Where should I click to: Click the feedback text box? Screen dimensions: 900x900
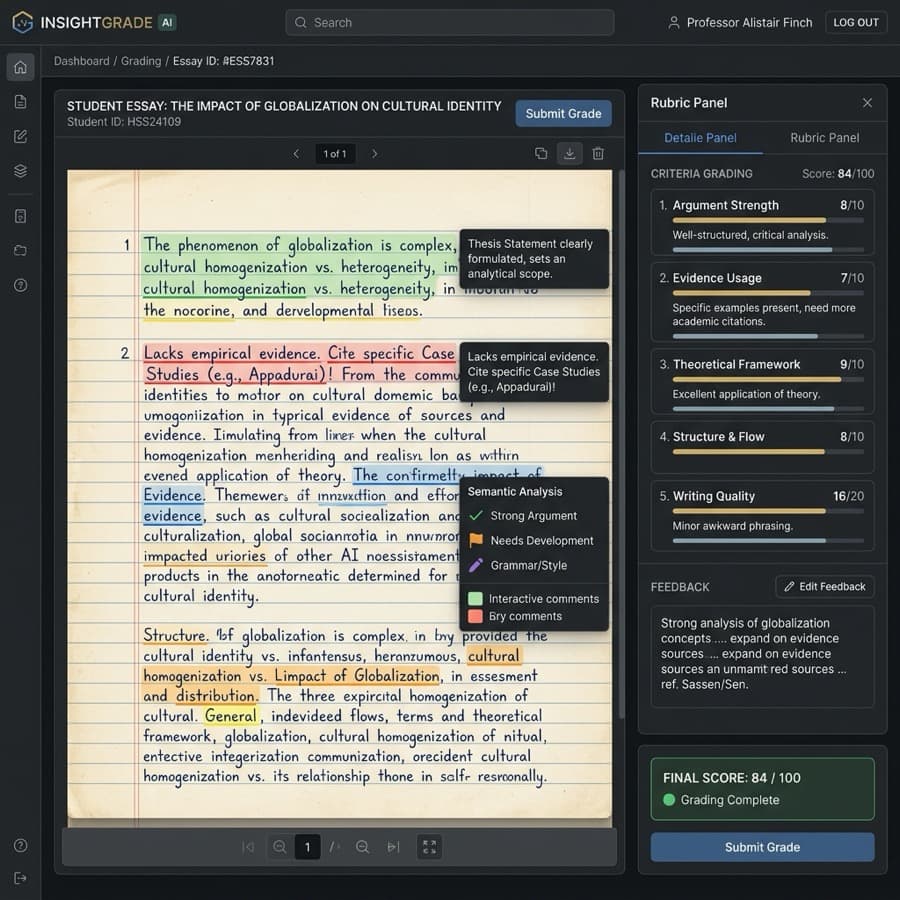click(x=762, y=656)
